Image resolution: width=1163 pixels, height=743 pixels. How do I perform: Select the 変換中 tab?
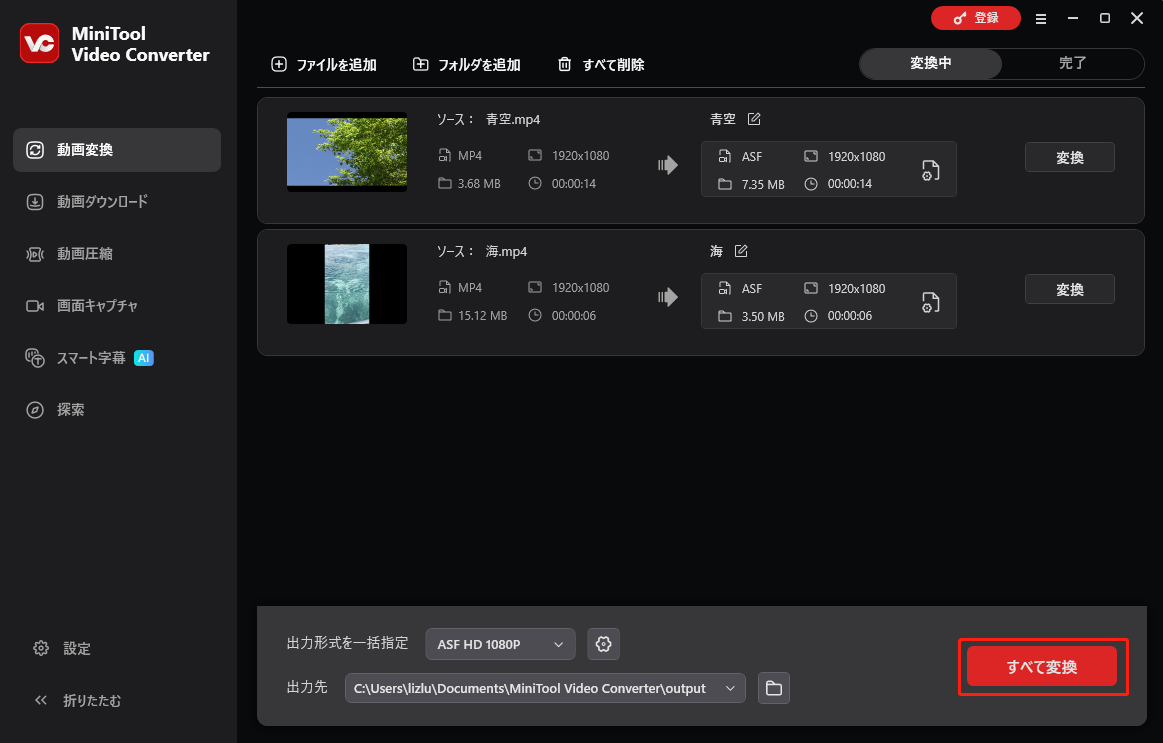[x=929, y=63]
